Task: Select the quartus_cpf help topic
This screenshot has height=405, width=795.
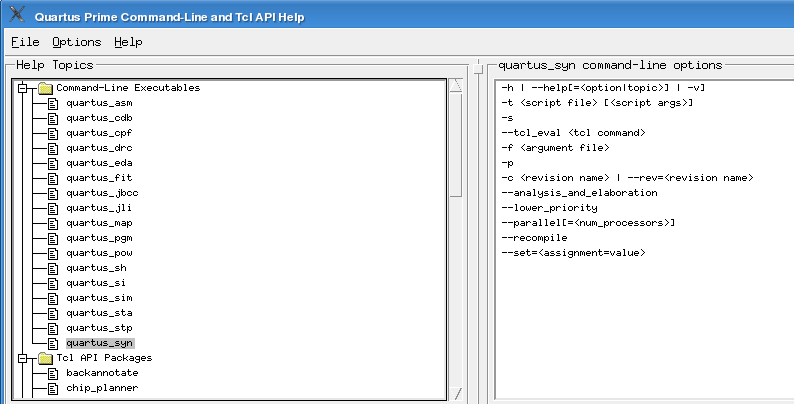Action: 99,133
